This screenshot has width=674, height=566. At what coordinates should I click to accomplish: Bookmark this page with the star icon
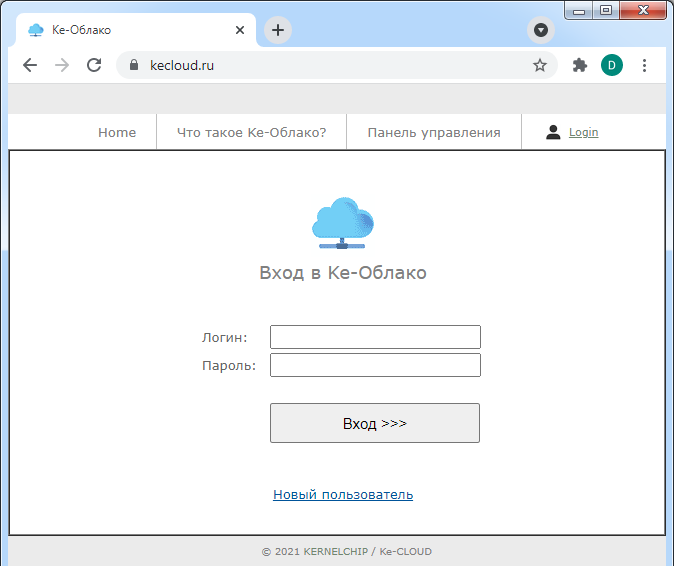(540, 65)
